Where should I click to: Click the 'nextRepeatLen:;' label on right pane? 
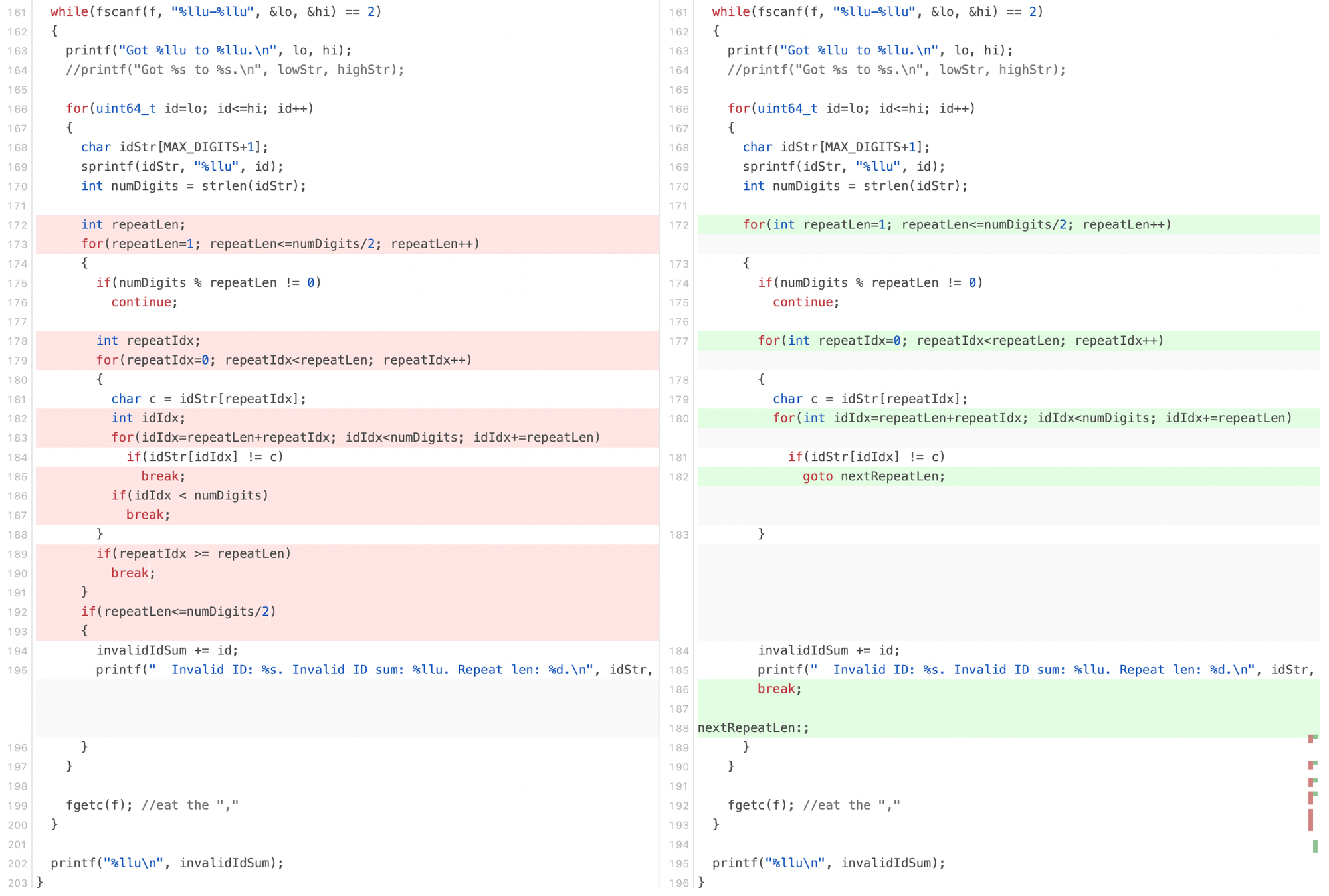(754, 728)
